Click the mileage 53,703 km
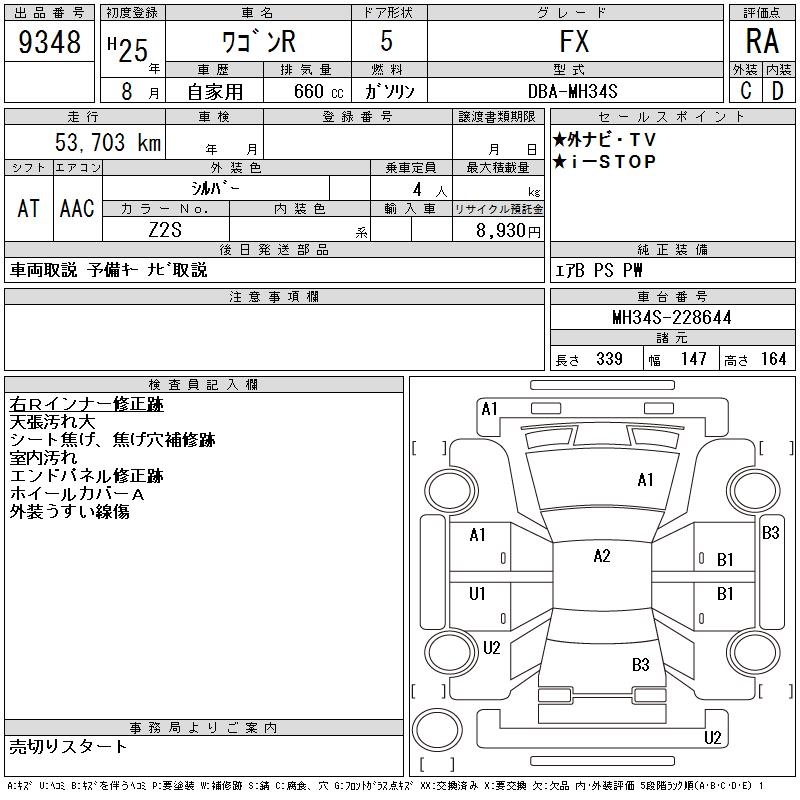Viewport: 800px width, 800px height. 108,142
